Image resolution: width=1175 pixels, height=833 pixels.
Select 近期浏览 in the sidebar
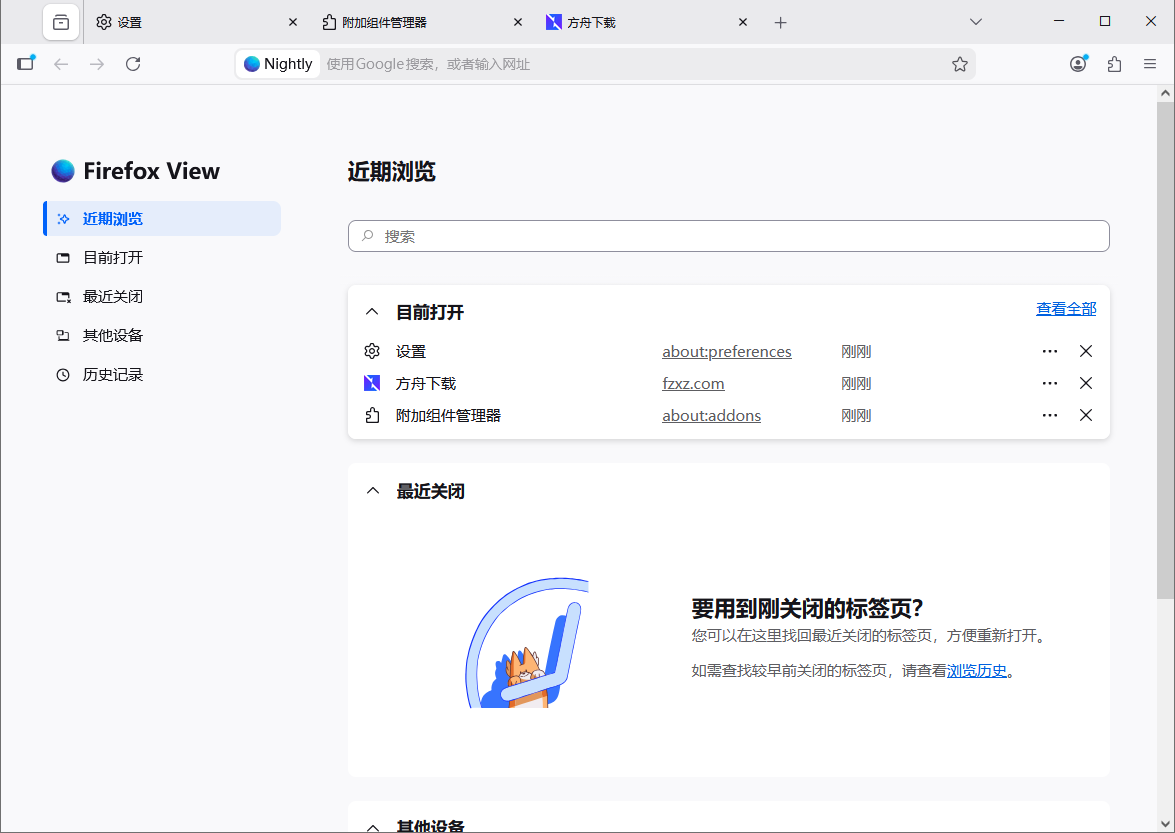click(x=113, y=218)
